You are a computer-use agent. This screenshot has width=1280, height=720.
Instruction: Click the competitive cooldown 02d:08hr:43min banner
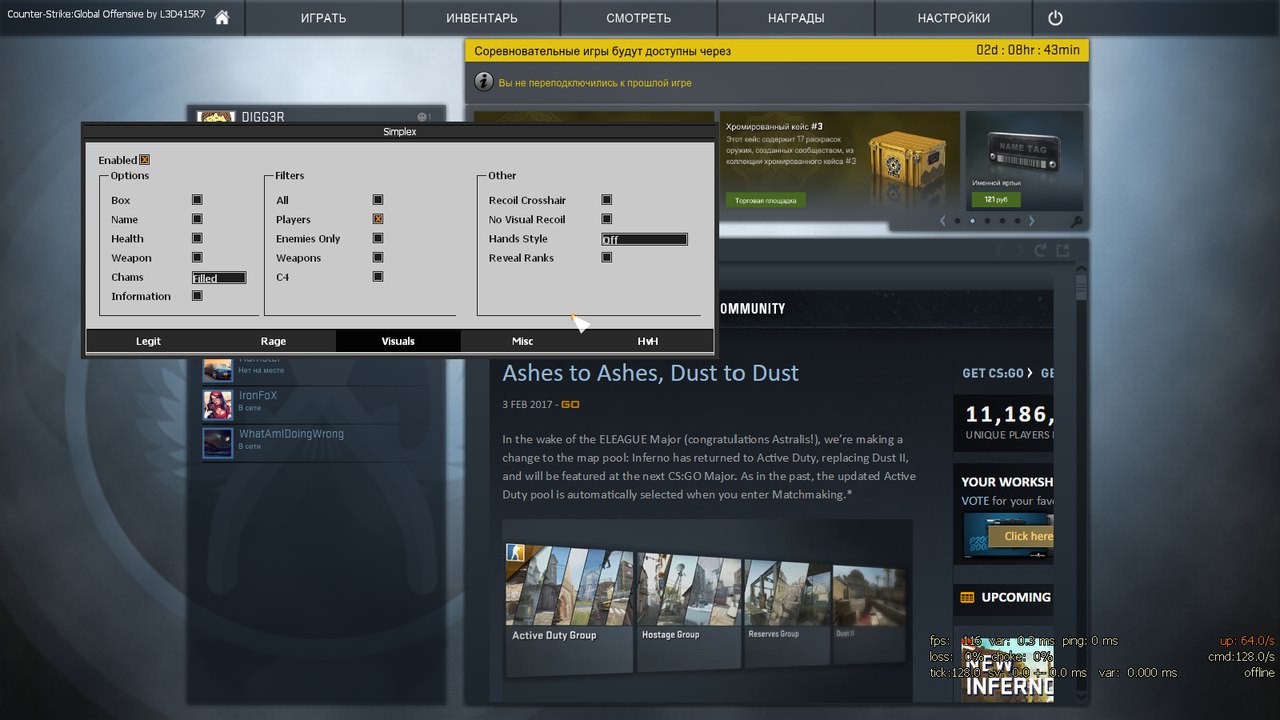tap(776, 50)
